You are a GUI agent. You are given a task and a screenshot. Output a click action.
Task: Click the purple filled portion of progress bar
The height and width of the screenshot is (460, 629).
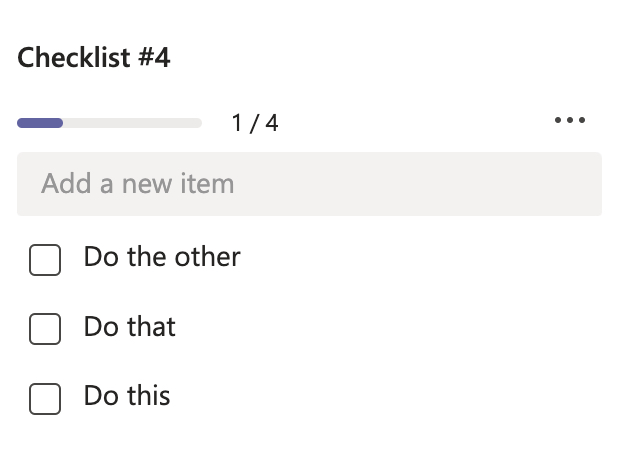point(40,123)
